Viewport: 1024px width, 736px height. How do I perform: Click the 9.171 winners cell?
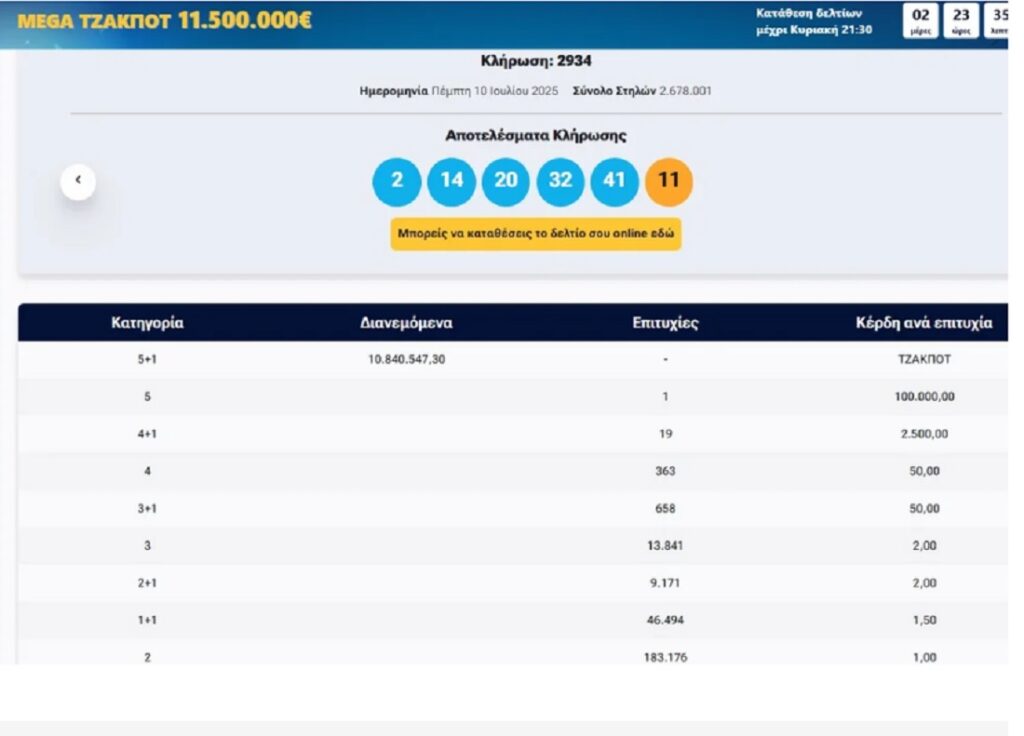tap(665, 583)
